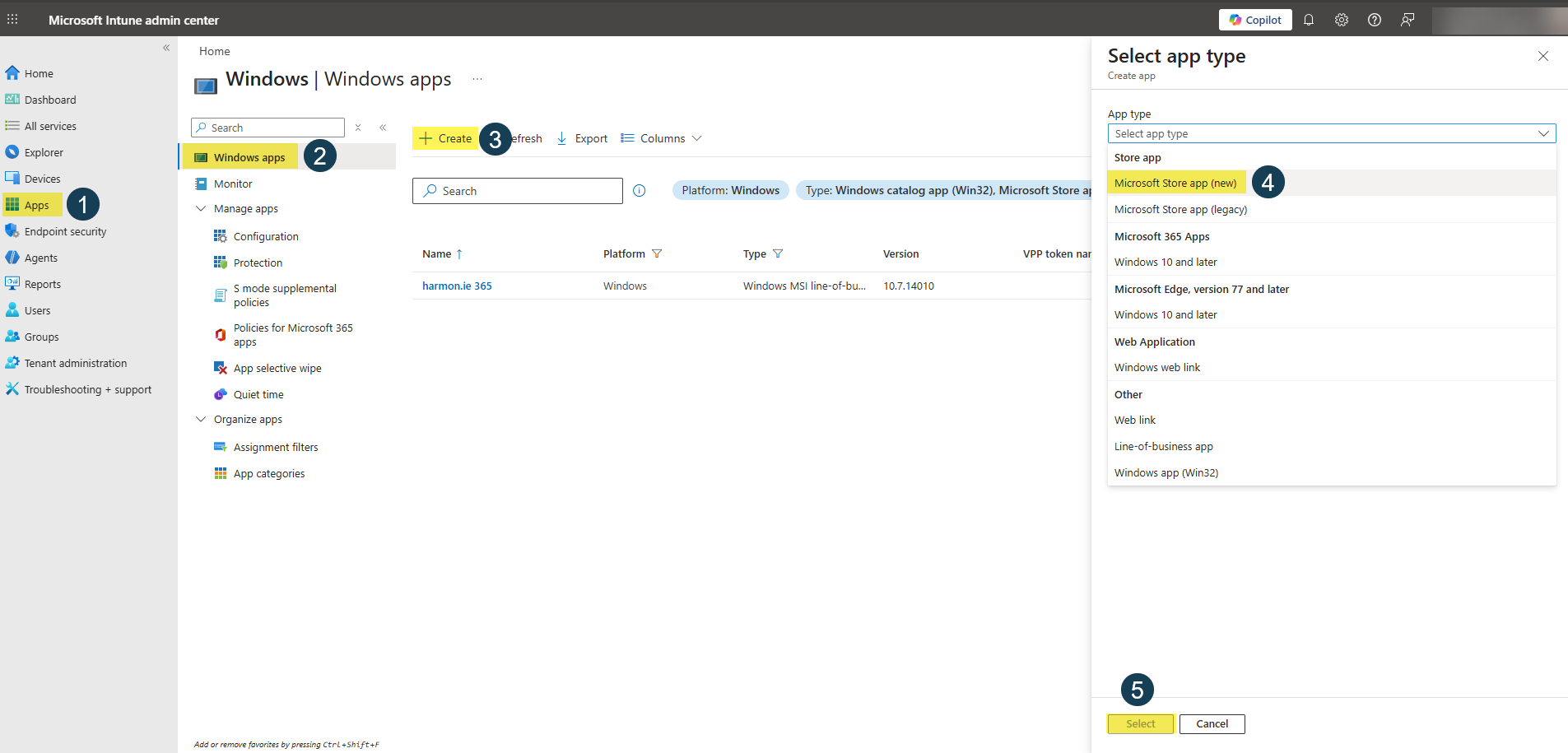The image size is (1568, 753).
Task: Open Quiet time settings
Action: (x=258, y=394)
